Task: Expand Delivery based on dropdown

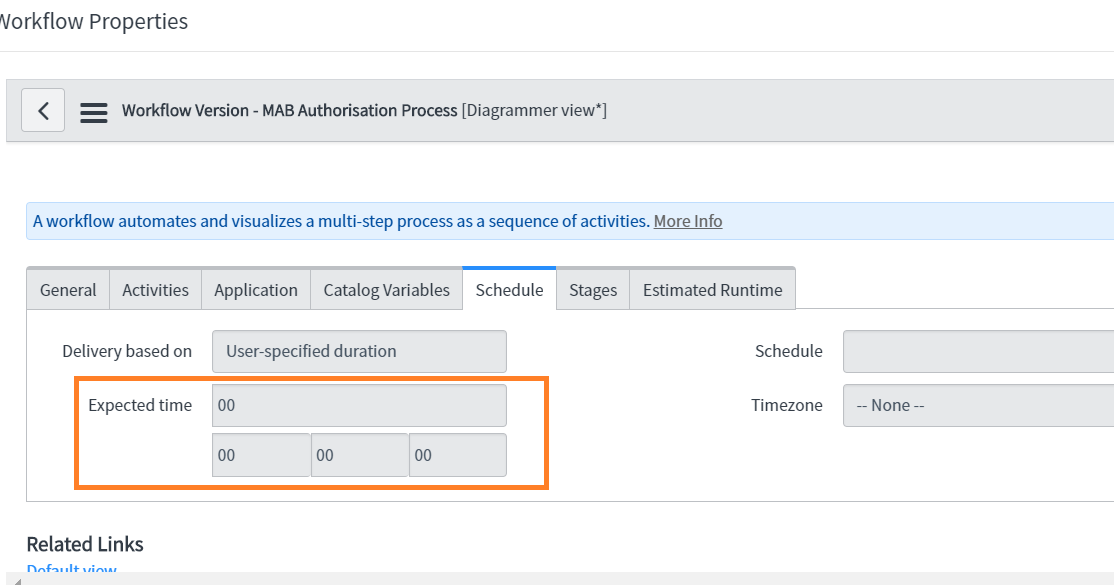Action: click(359, 351)
